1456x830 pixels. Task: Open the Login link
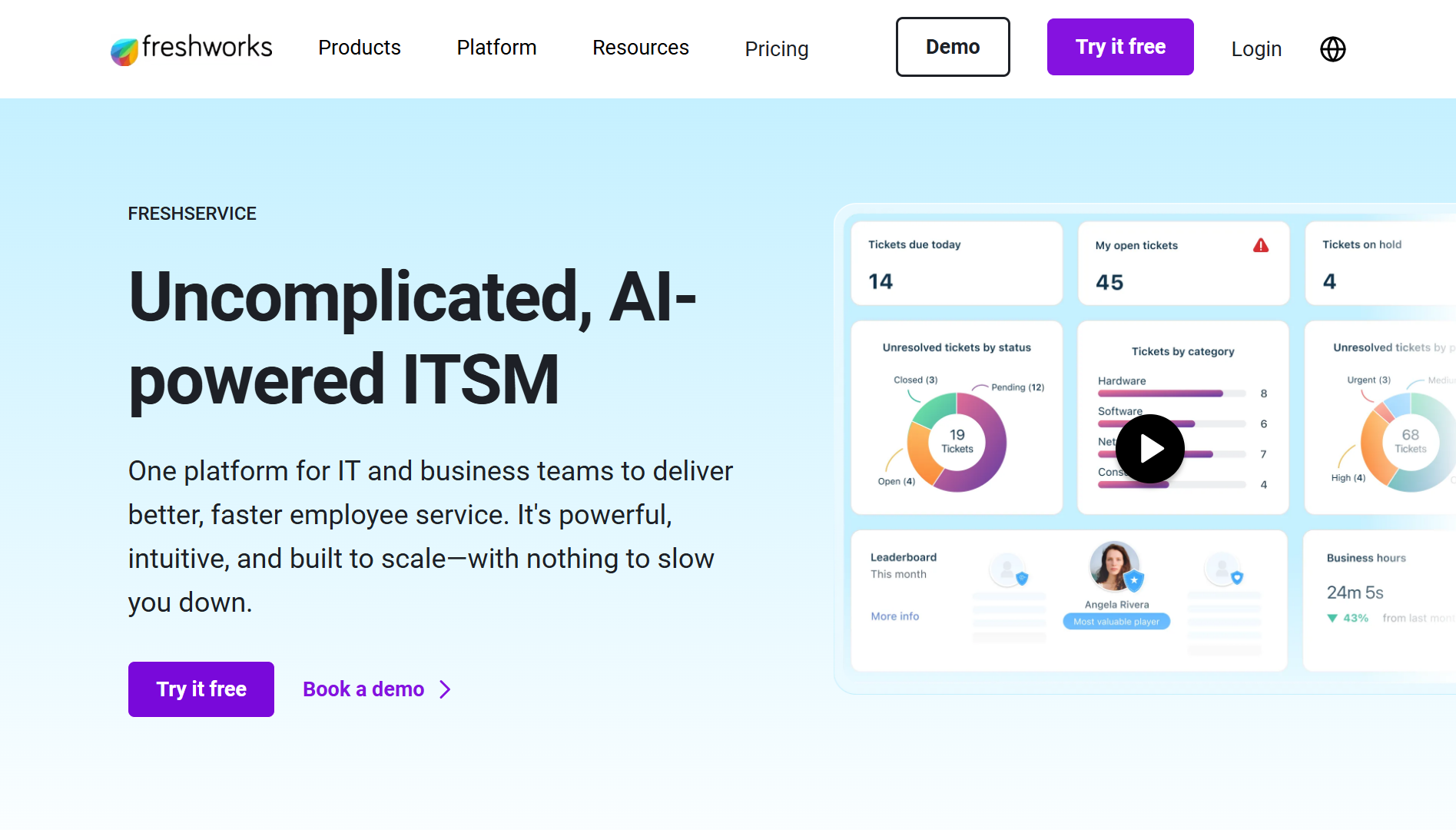(1256, 49)
